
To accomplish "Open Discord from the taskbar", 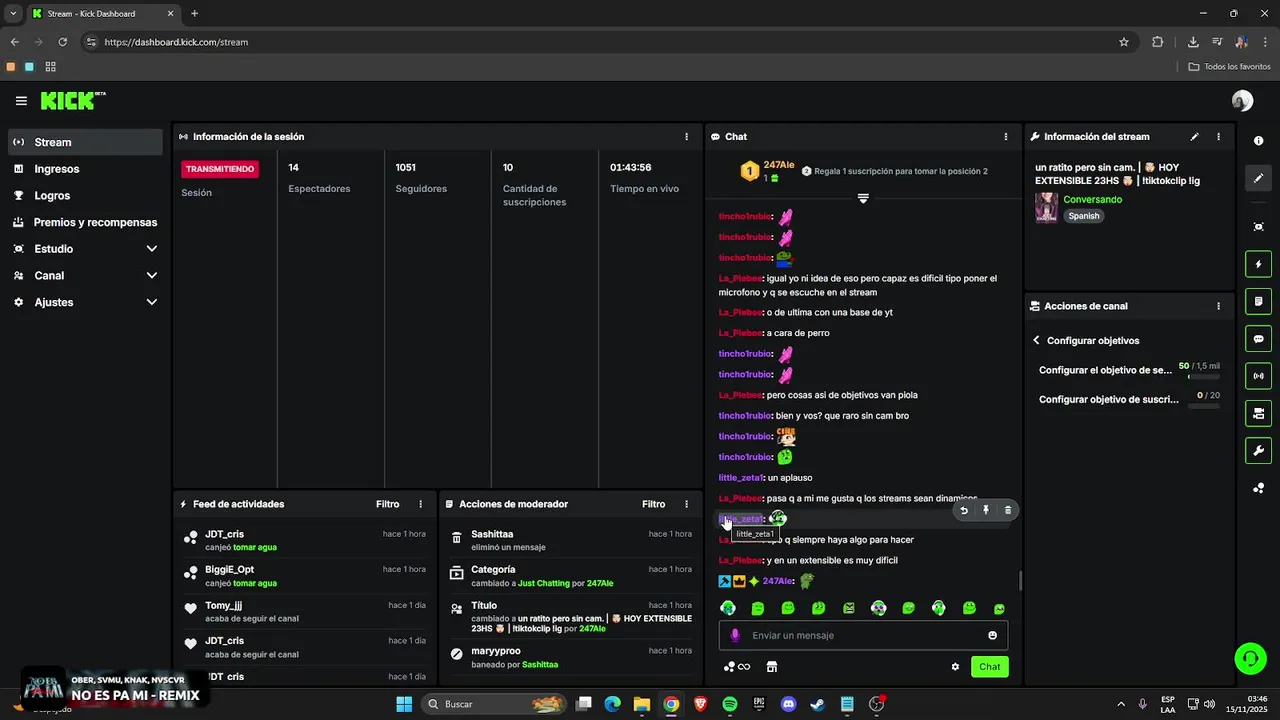I will click(788, 704).
